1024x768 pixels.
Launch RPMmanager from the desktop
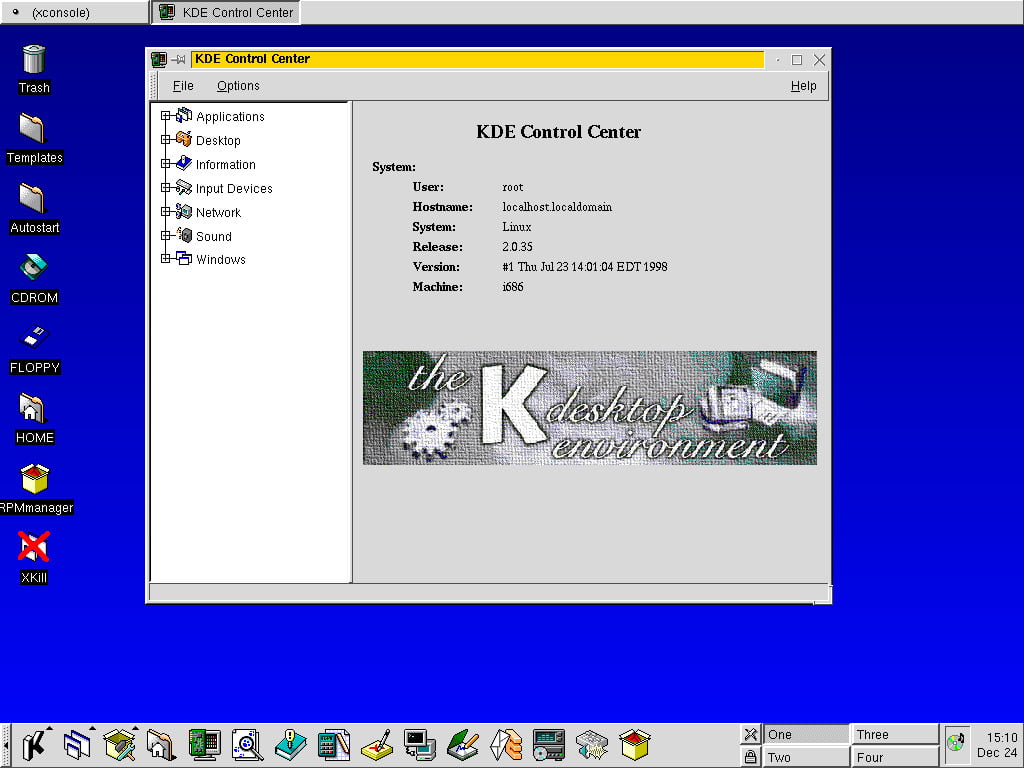click(x=35, y=488)
